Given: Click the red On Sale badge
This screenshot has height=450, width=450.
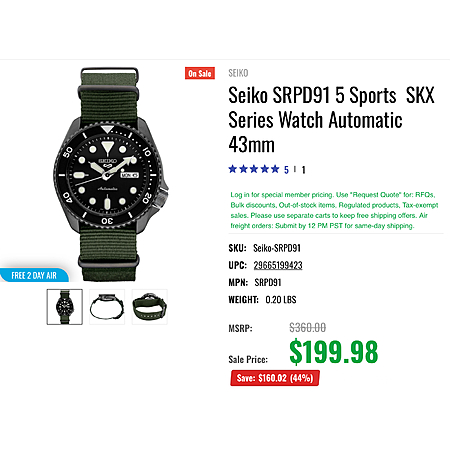Looking at the screenshot, I should point(200,73).
